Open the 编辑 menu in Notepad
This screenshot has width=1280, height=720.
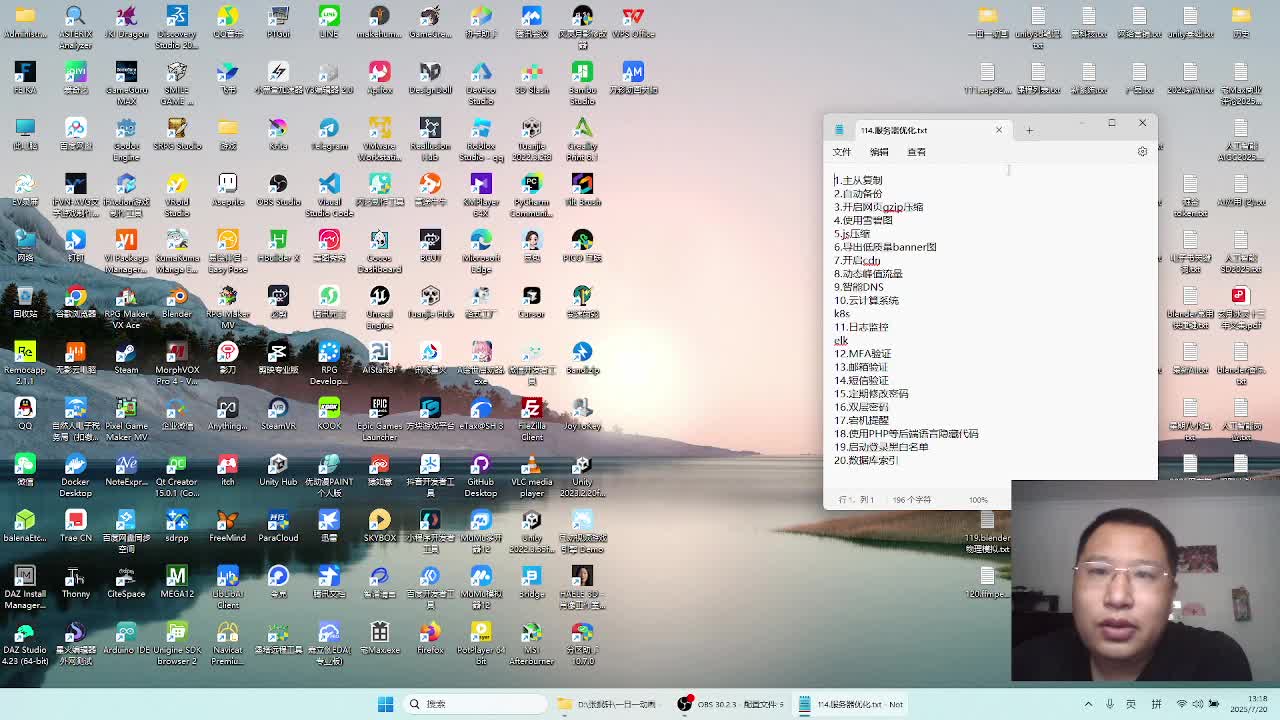pos(879,152)
